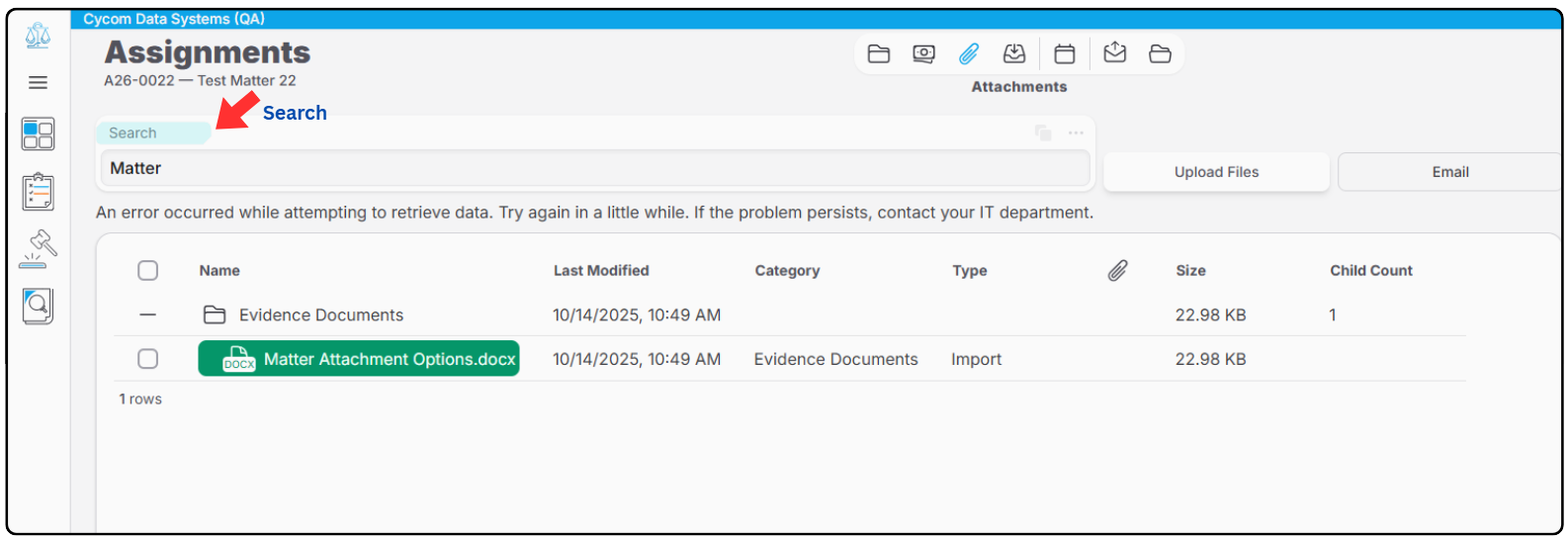
Task: Click the Evidence Documents folder icon
Action: point(215,314)
